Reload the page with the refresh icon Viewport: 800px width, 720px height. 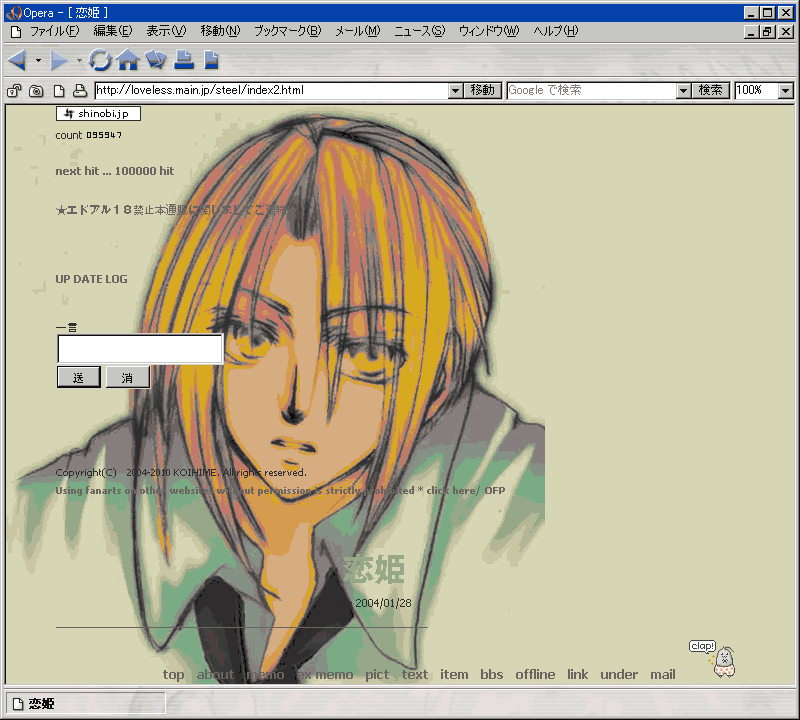tap(100, 60)
